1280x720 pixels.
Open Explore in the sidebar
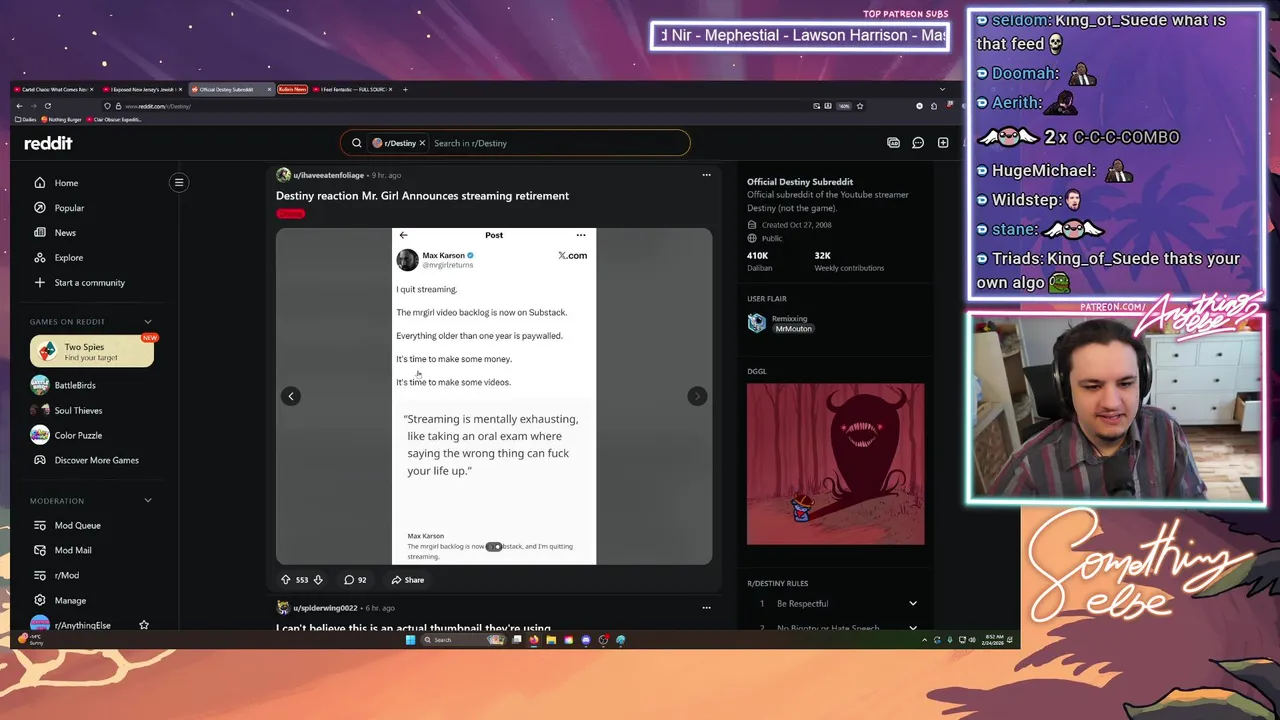point(68,258)
